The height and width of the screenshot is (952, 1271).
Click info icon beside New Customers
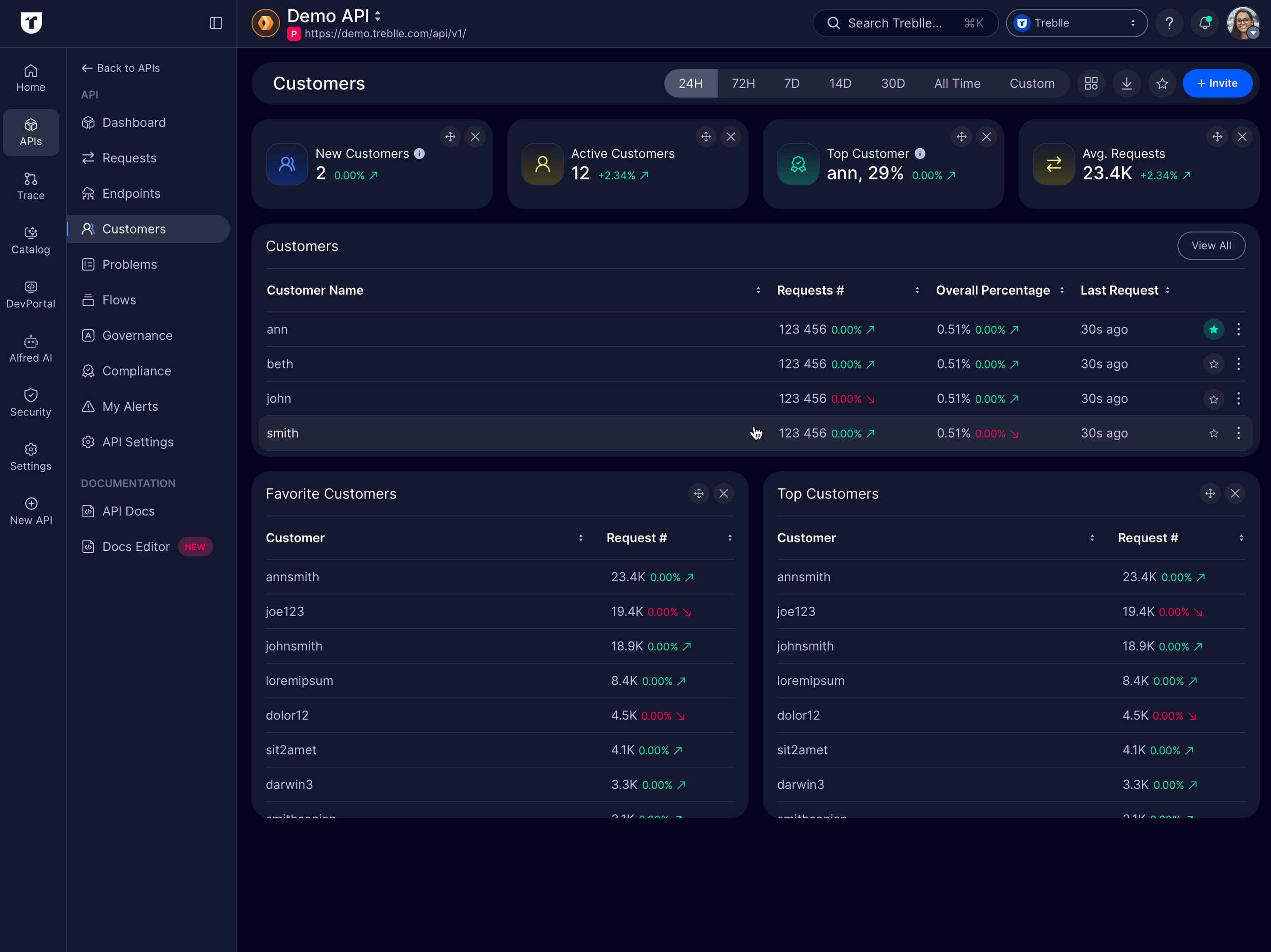tap(419, 153)
